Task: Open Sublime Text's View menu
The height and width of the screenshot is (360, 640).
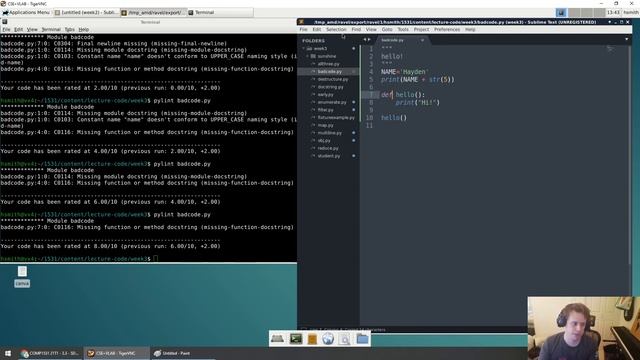Action: point(371,29)
